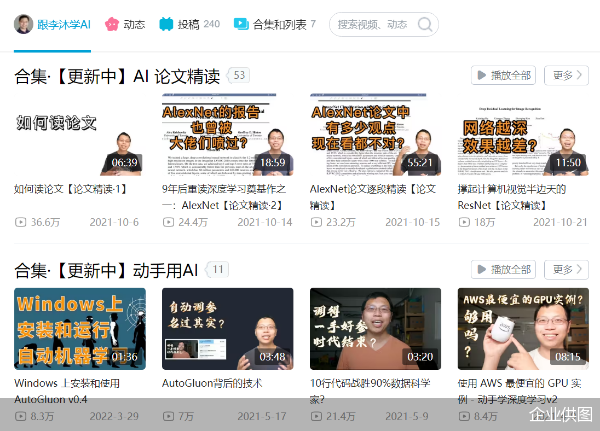Open title Windows 上安装和使用 AutoGluon v0.4

67,391
